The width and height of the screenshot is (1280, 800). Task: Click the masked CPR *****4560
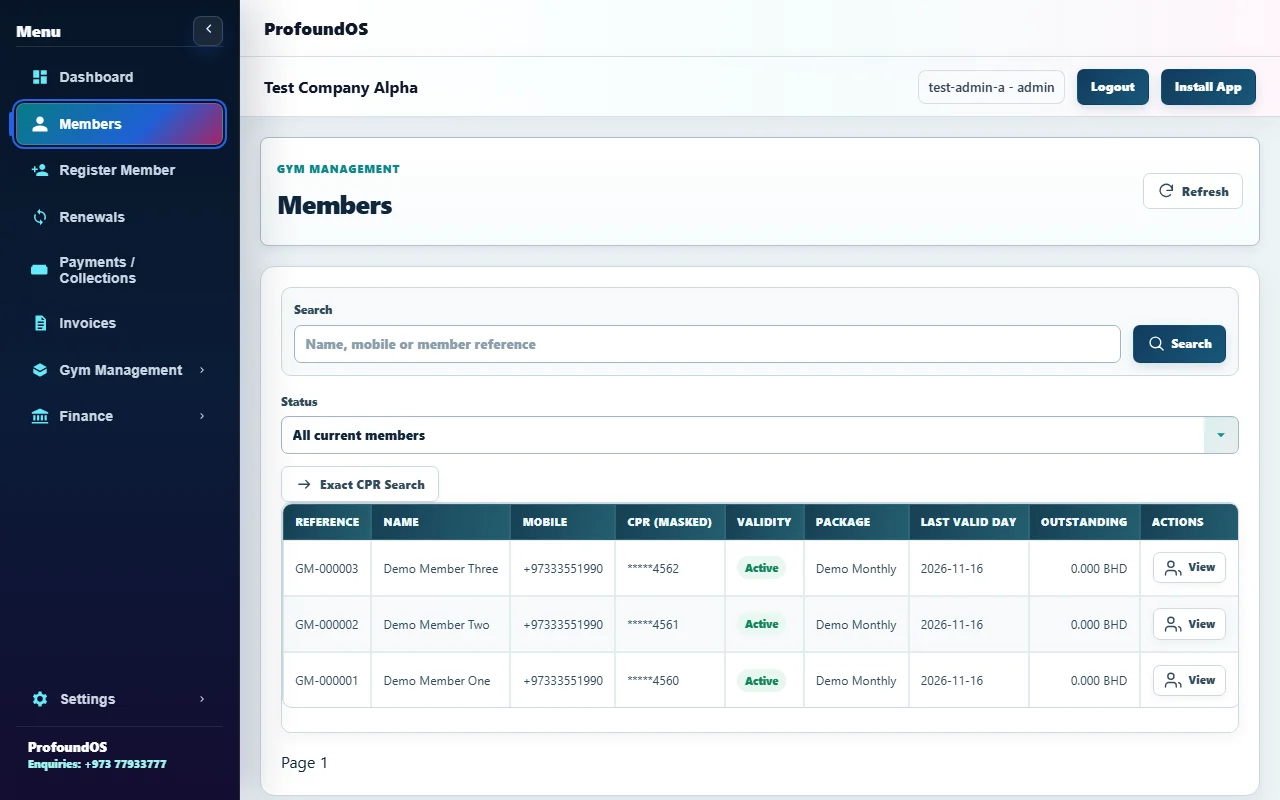click(653, 680)
